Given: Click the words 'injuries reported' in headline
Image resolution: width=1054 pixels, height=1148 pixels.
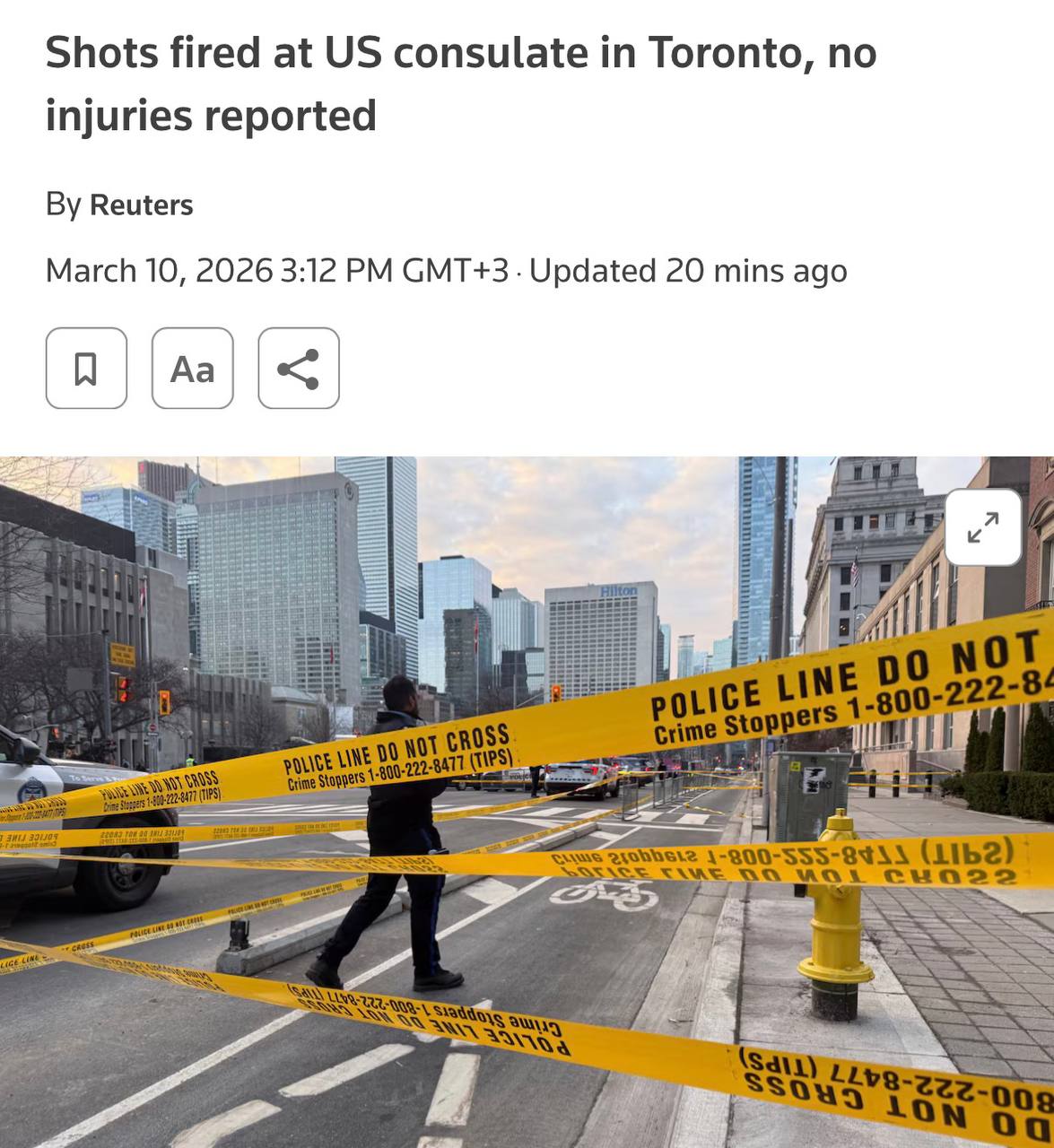Looking at the screenshot, I should click(211, 116).
